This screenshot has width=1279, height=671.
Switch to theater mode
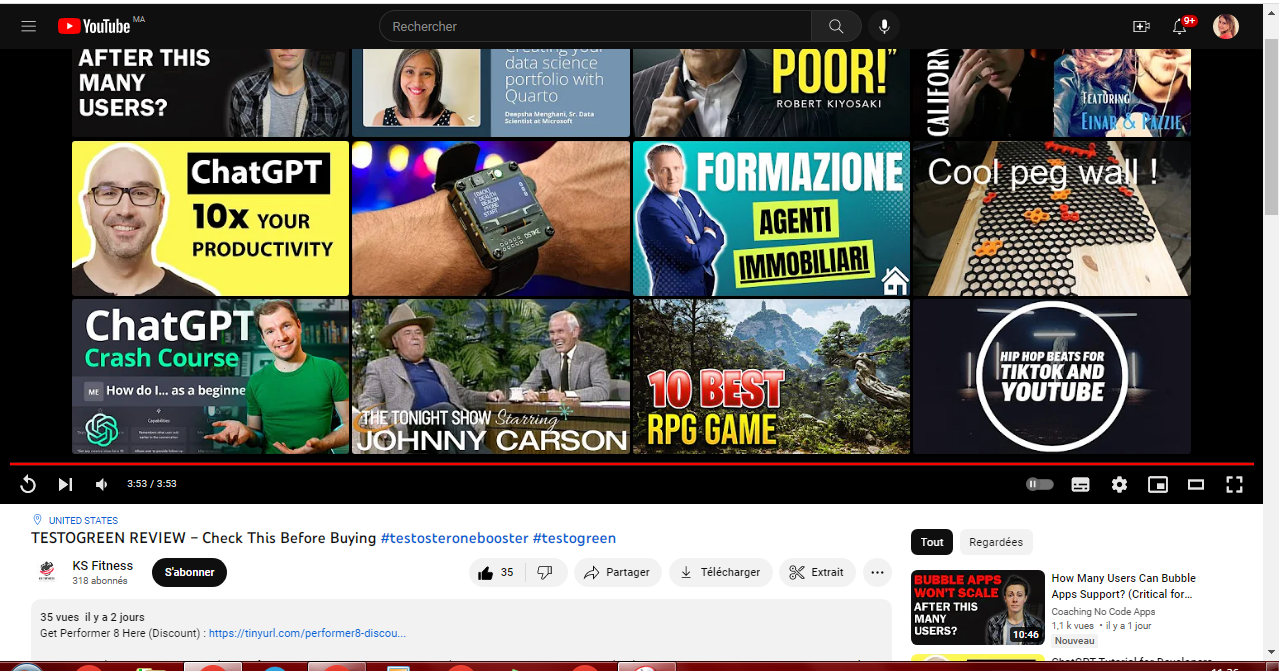[1196, 484]
